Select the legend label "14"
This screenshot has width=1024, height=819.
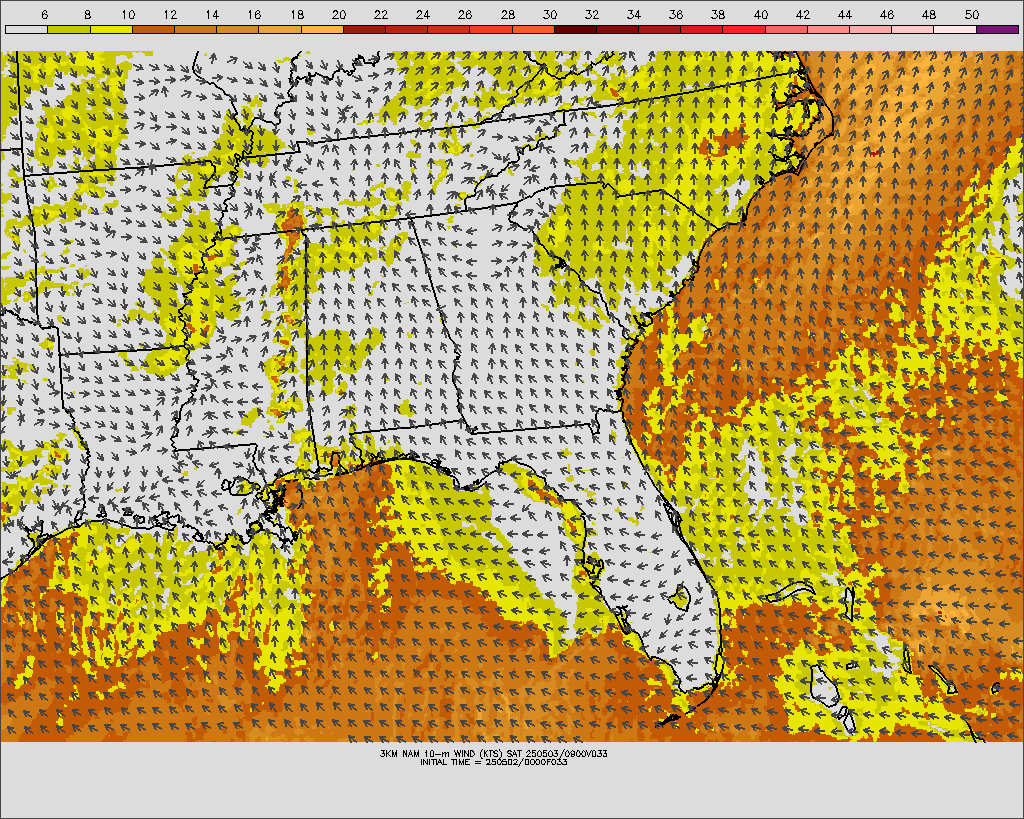coord(212,14)
